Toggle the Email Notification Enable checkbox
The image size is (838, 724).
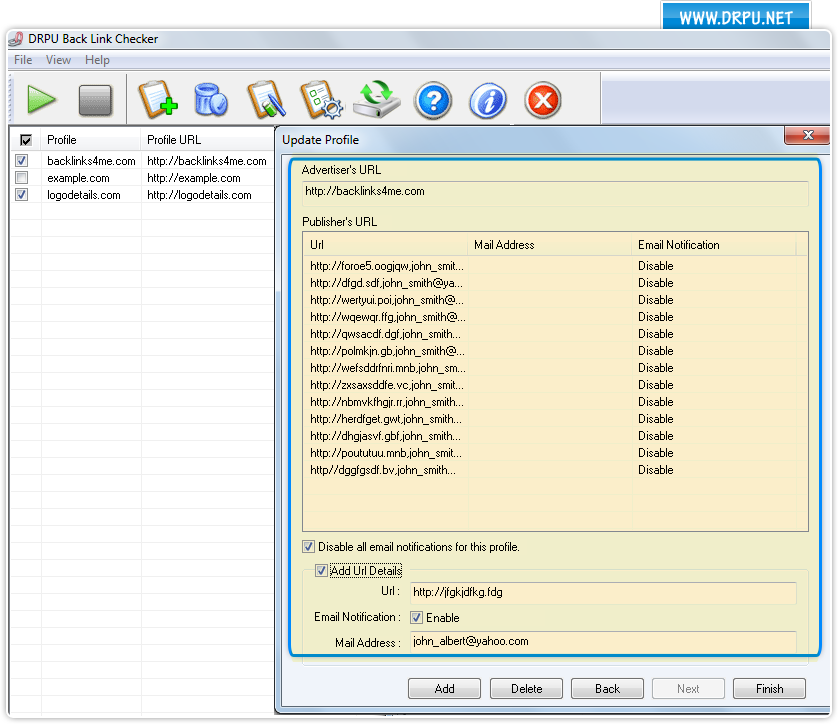(417, 618)
